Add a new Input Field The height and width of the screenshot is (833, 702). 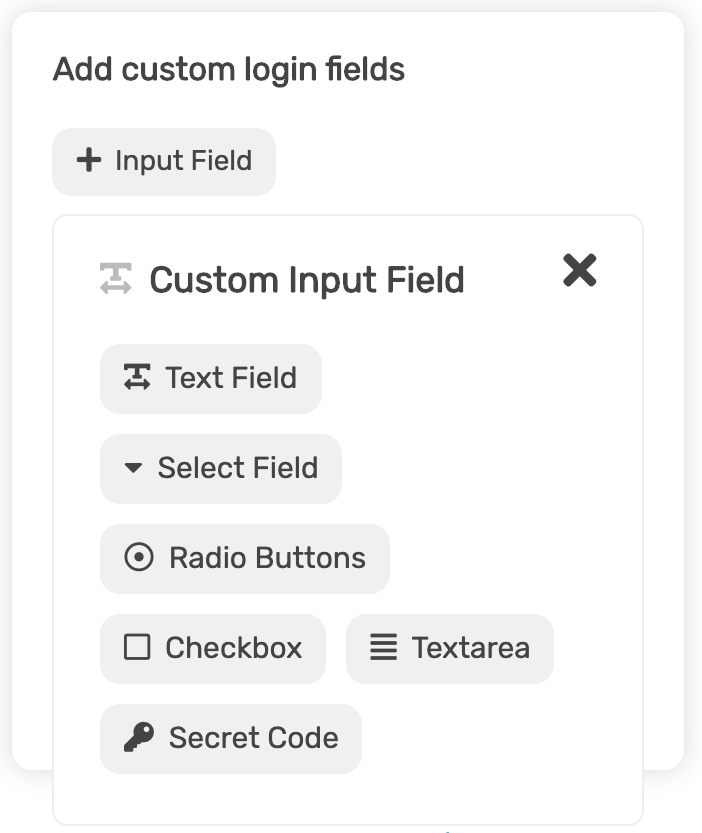coord(164,162)
